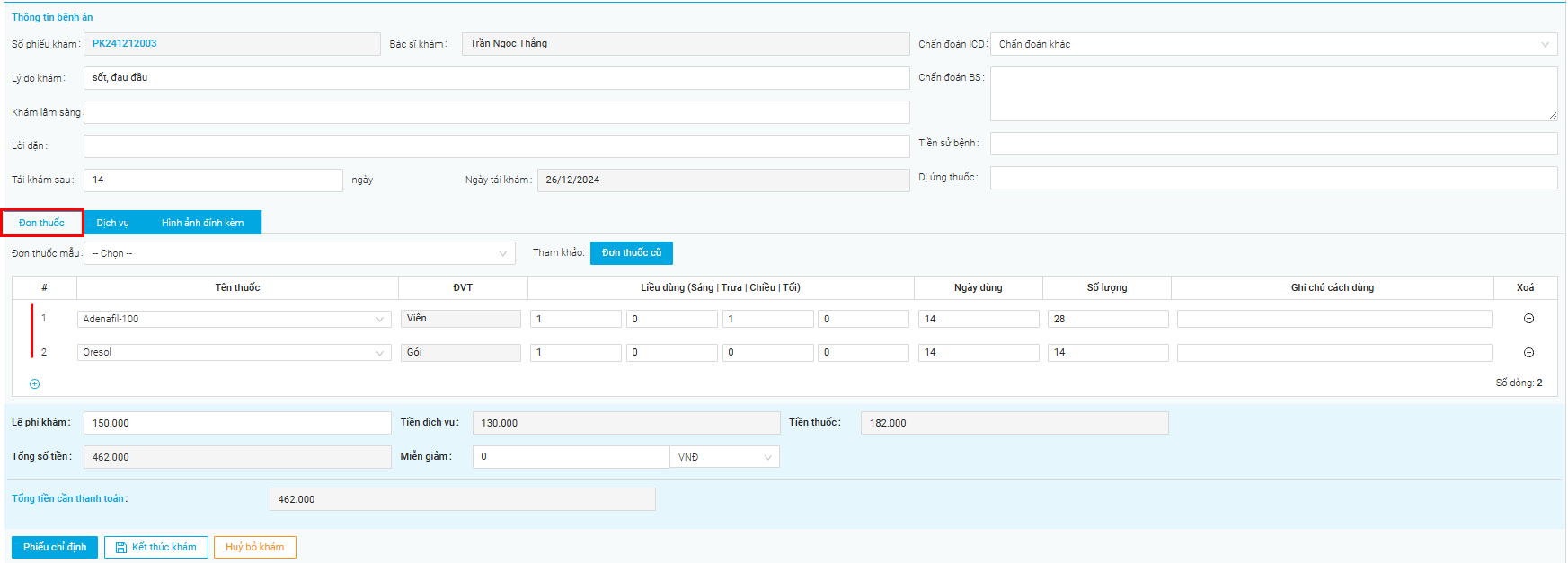Viewport: 1568px width, 563px height.
Task: Click the Lệ phí khám field
Action: point(237,423)
